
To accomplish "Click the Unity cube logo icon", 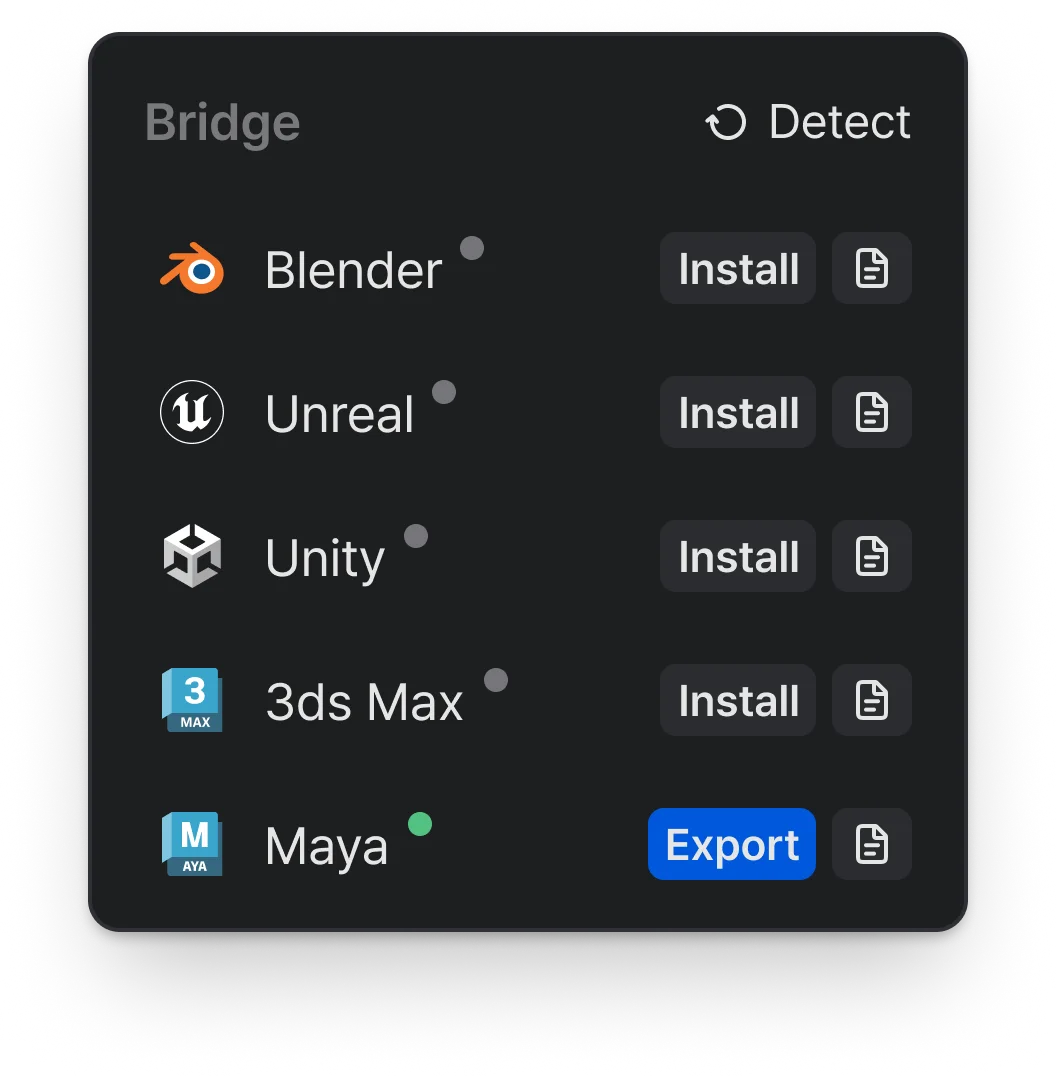I will (192, 556).
